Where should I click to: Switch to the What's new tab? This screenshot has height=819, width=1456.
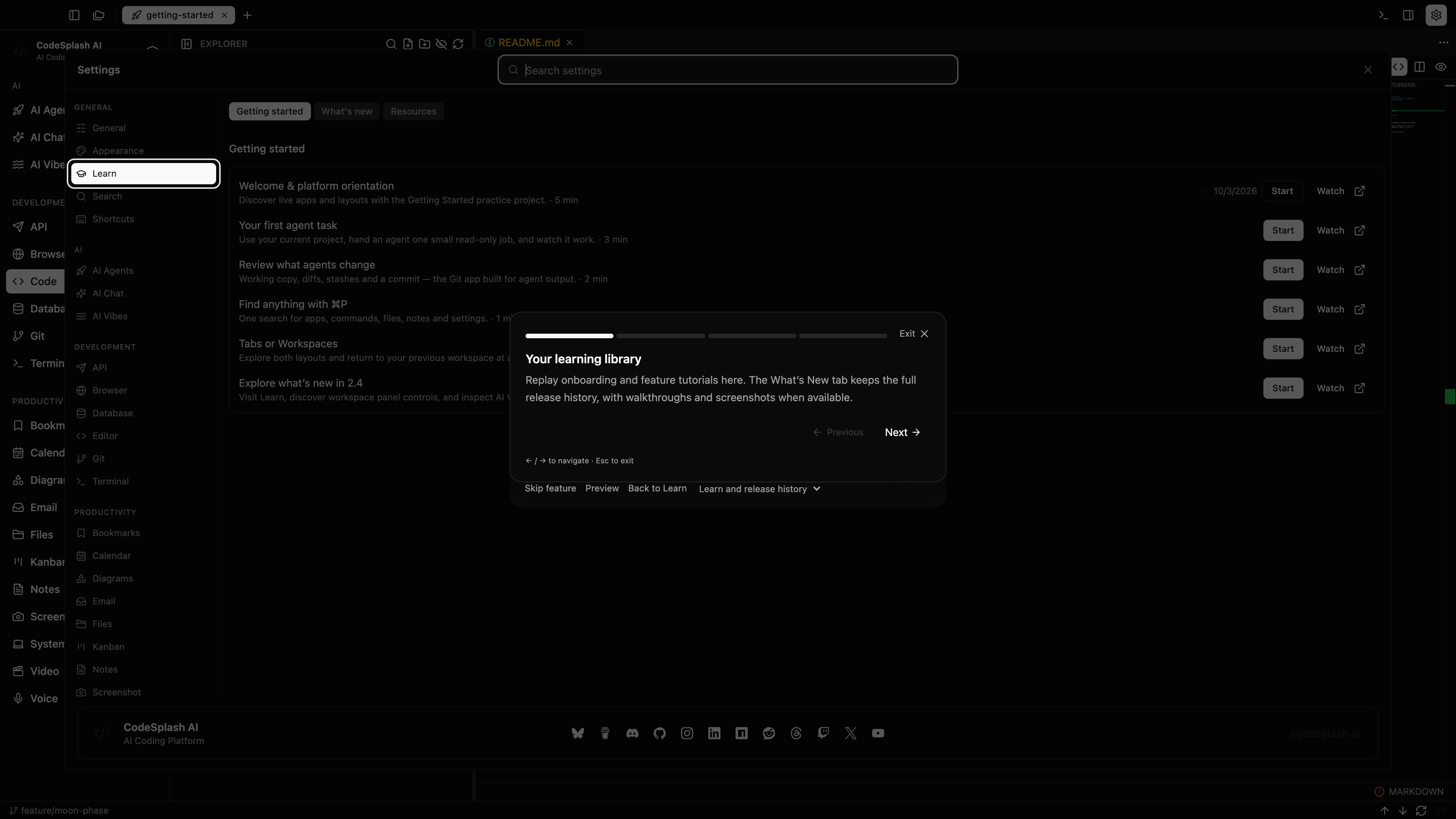coord(347,111)
